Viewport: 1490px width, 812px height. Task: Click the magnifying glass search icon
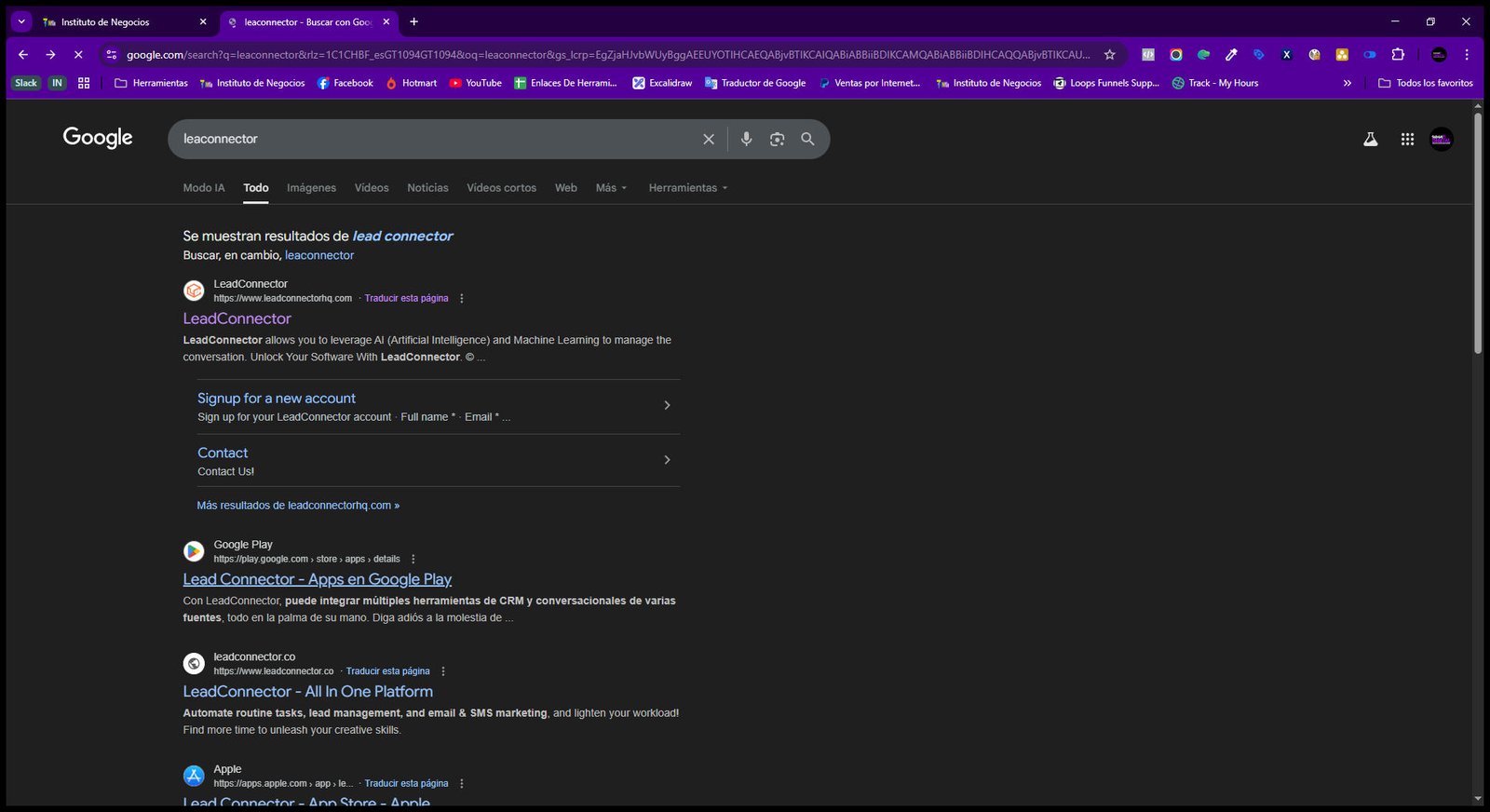point(807,139)
